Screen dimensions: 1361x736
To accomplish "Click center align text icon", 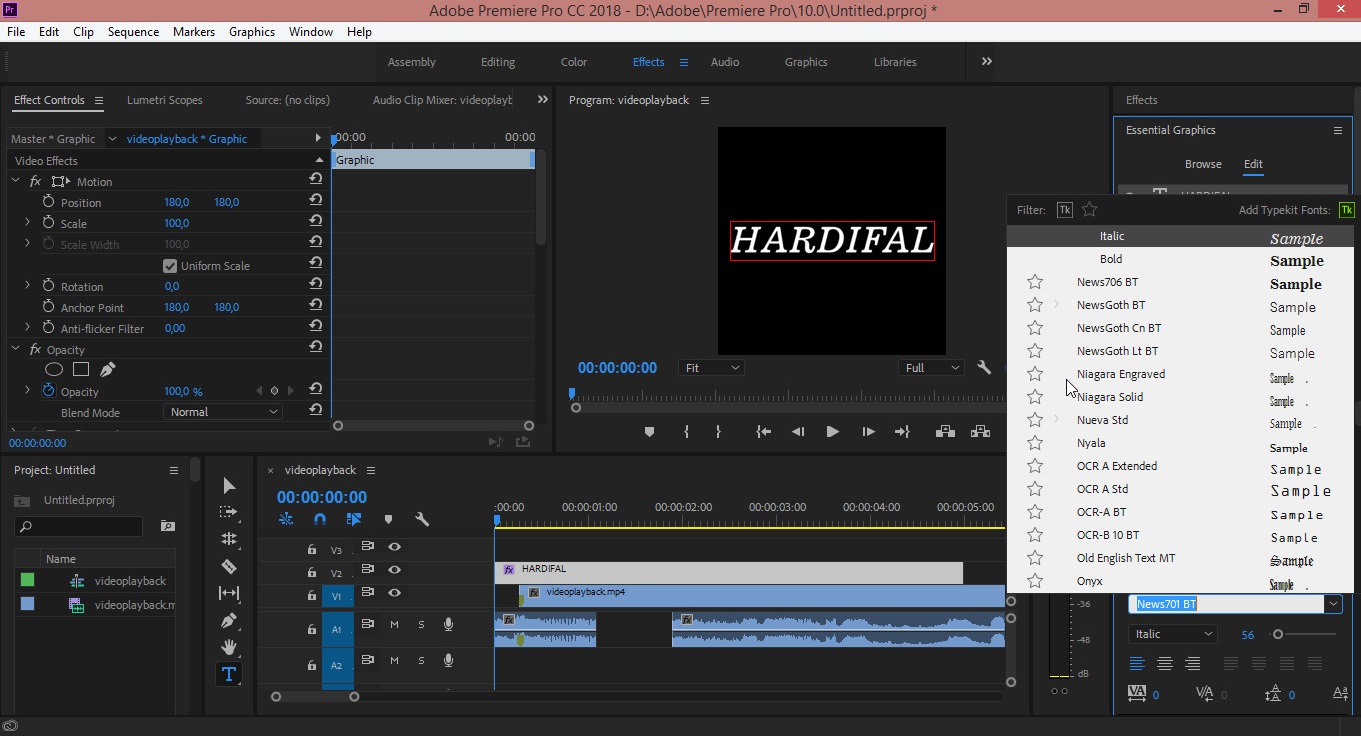I will point(1164,663).
